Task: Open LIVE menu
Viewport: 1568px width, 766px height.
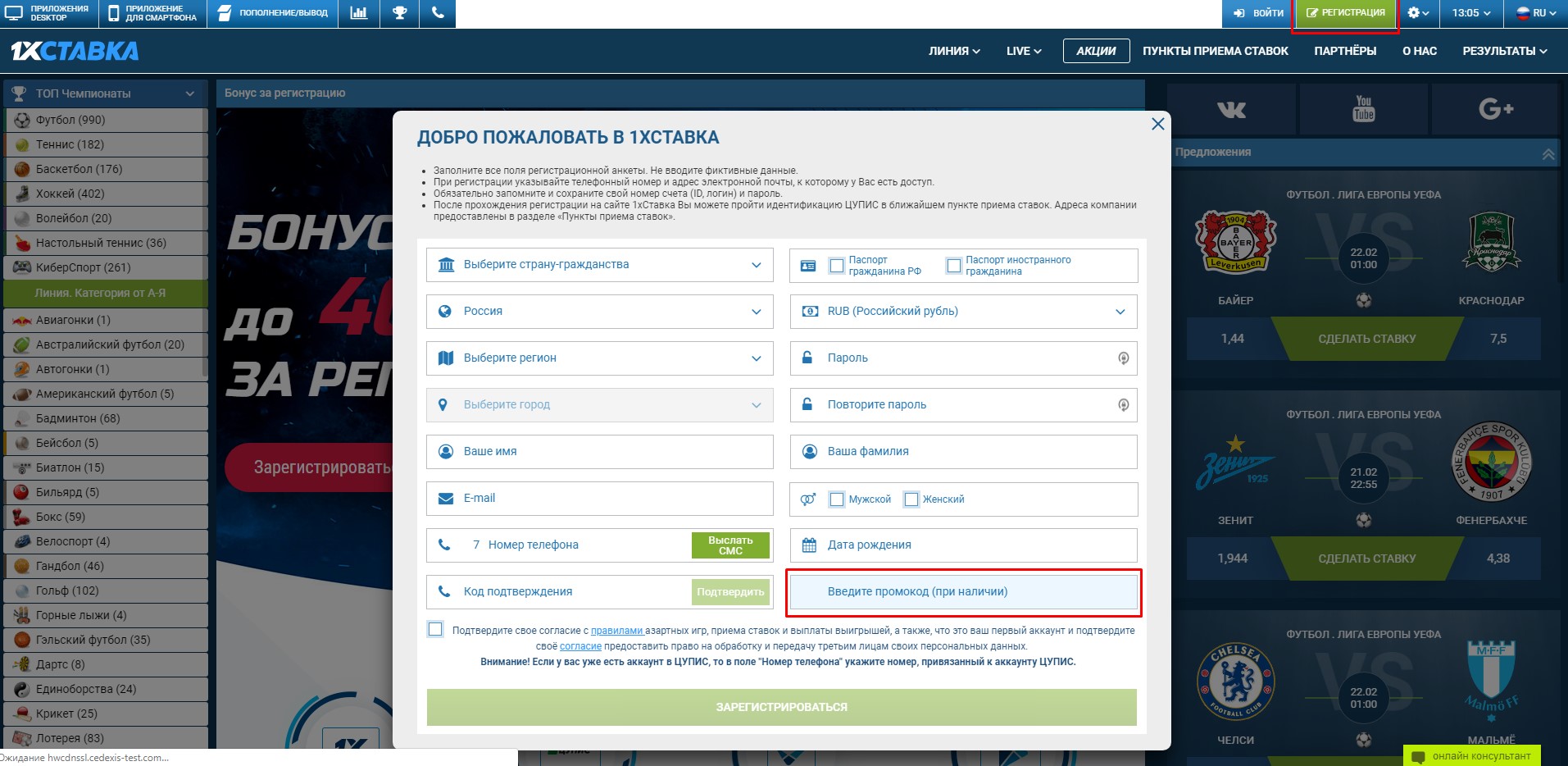Action: pyautogui.click(x=1024, y=51)
